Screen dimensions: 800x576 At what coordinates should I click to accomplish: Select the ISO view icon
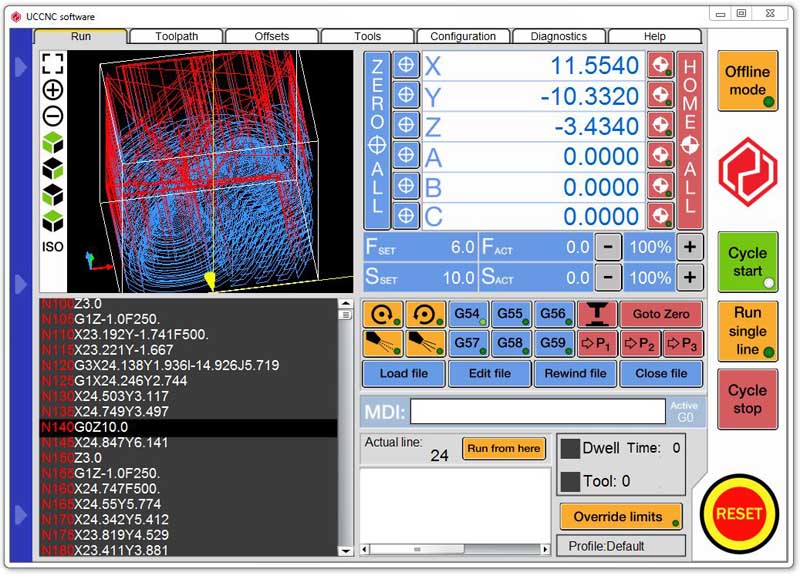pos(53,247)
